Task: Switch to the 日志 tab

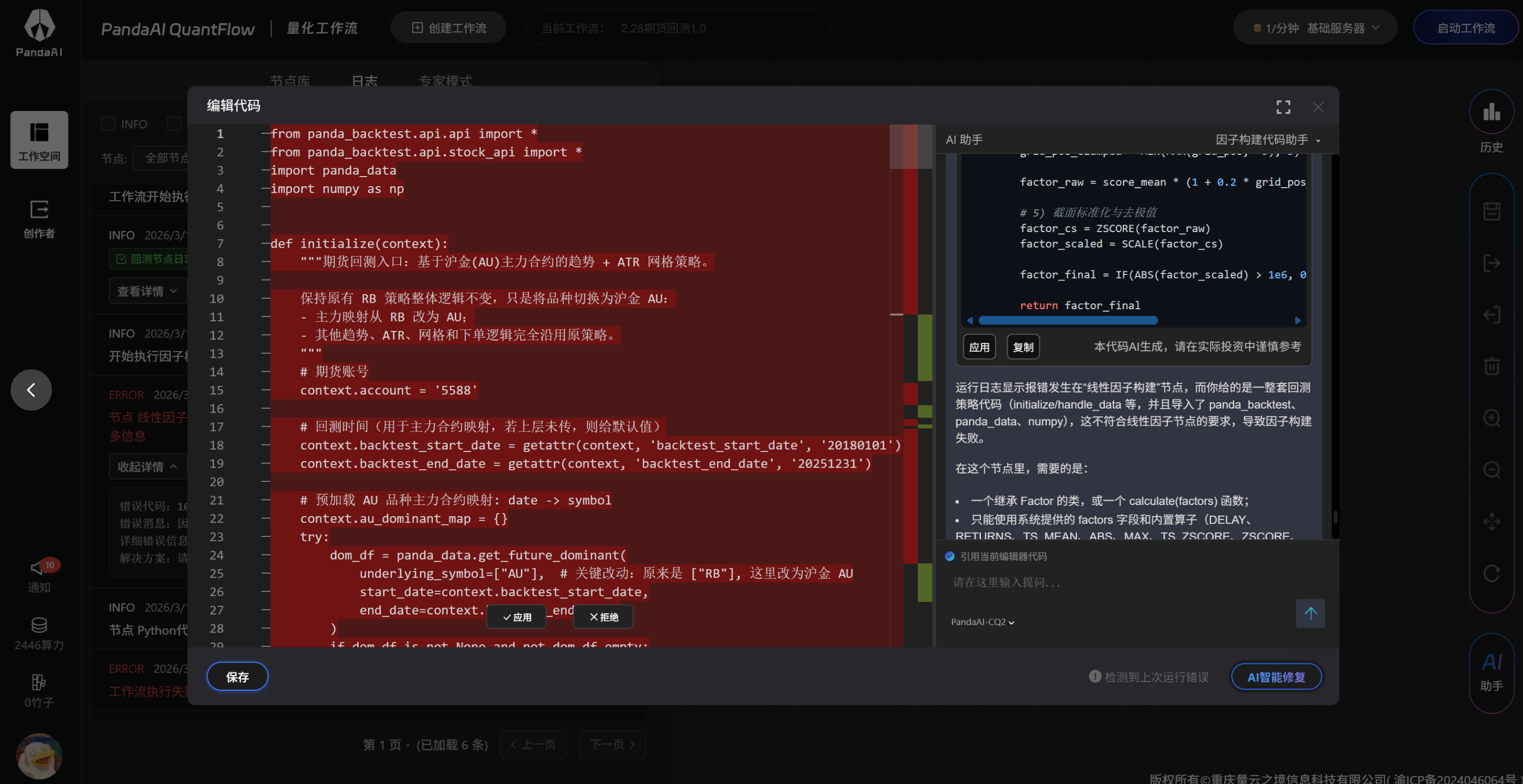Action: pos(364,81)
